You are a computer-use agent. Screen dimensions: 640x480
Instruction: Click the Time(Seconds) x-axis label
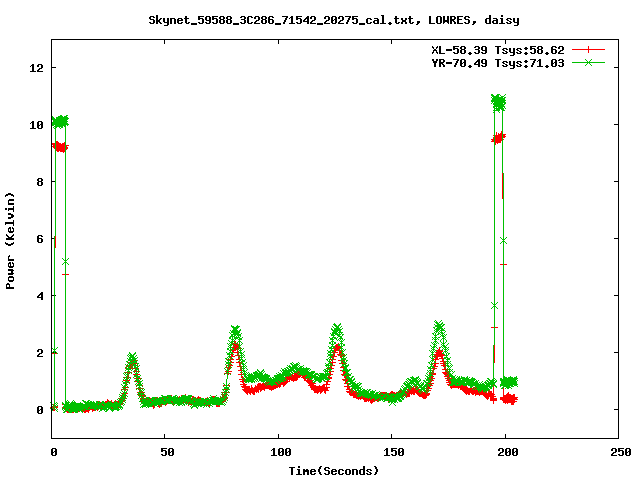pos(334,471)
